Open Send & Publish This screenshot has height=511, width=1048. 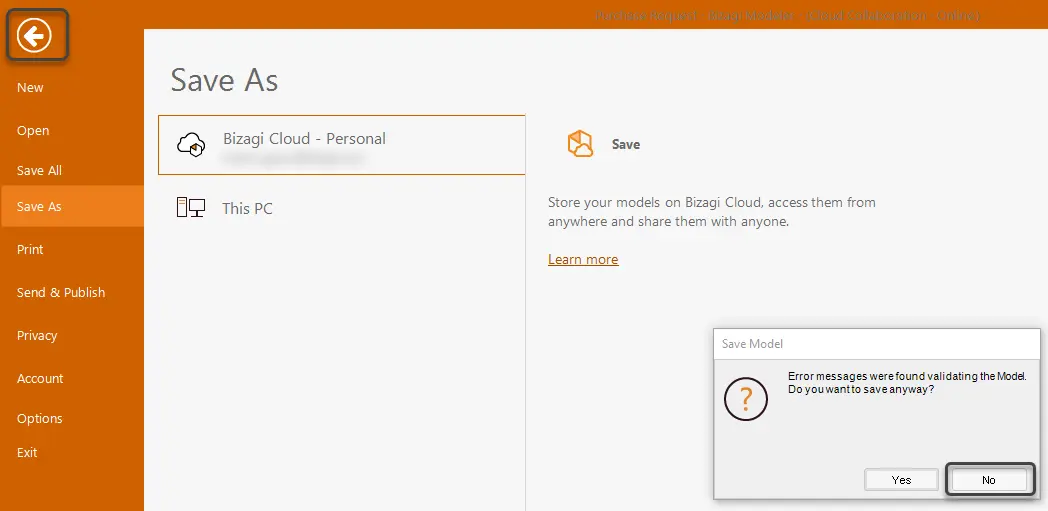pos(61,293)
